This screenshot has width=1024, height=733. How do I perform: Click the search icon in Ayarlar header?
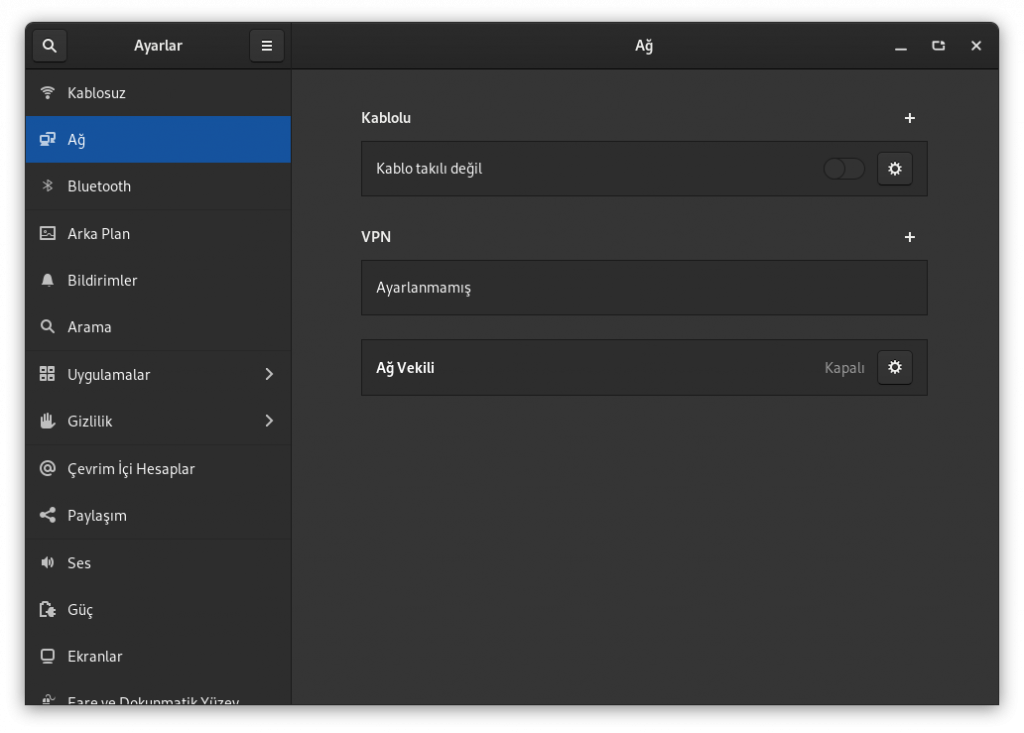pyautogui.click(x=49, y=46)
